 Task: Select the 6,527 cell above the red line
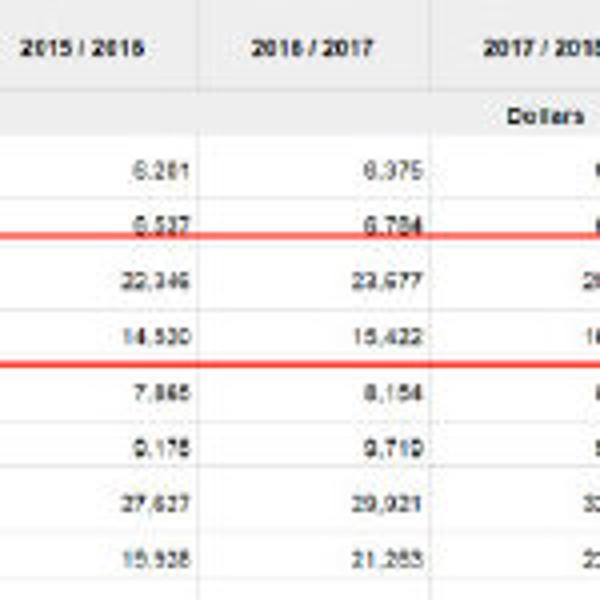(x=162, y=227)
